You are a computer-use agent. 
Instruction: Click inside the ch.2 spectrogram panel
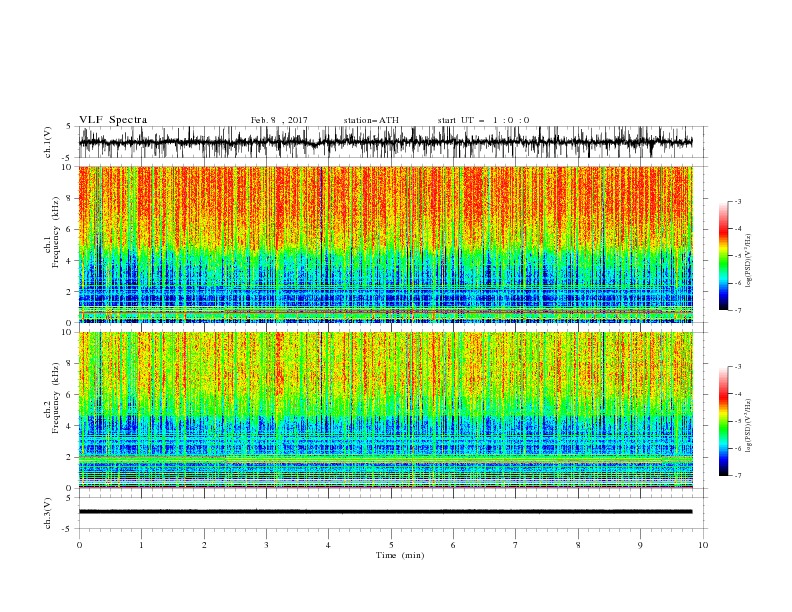pyautogui.click(x=385, y=410)
